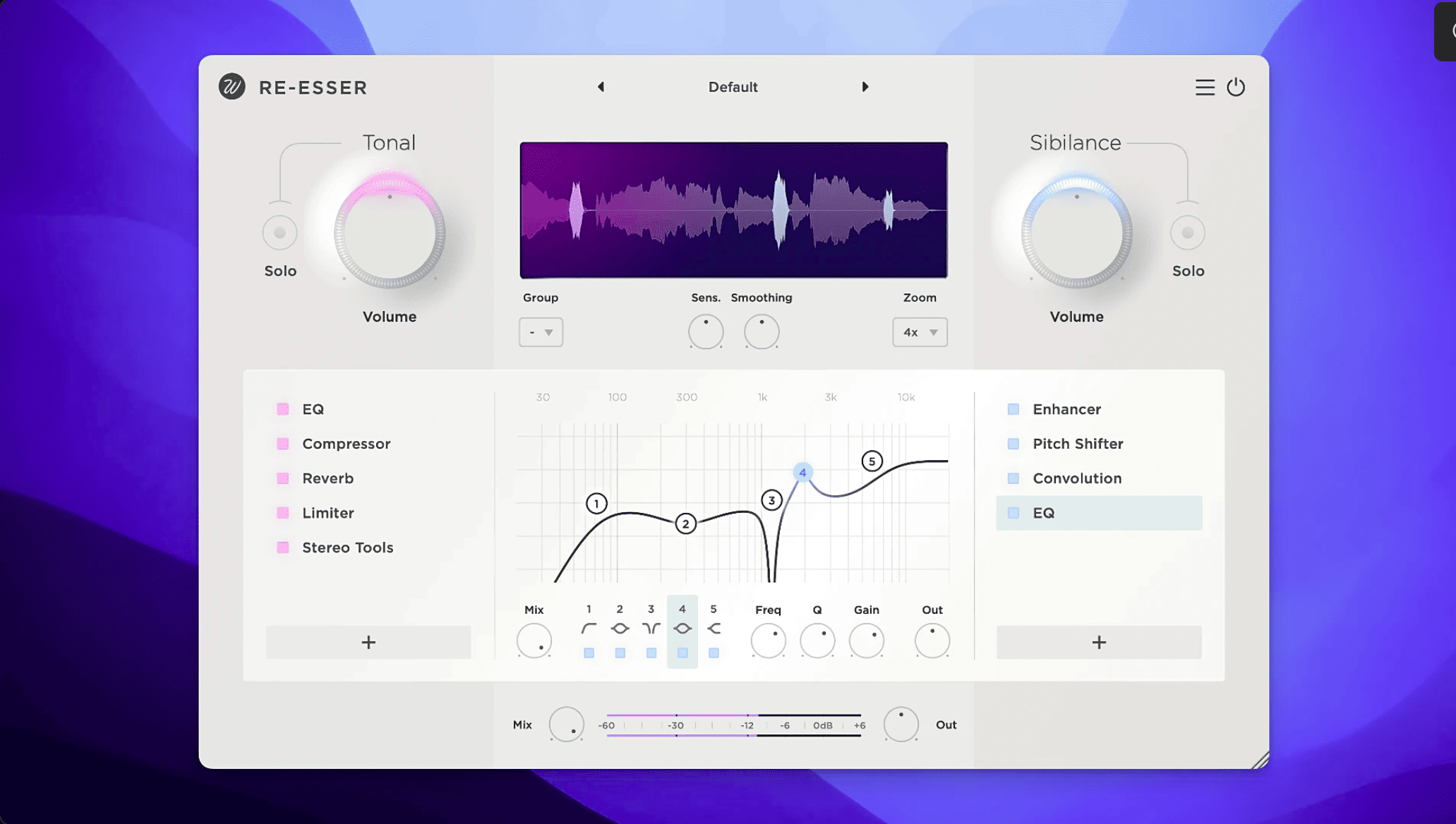Disable Tonal Reverb pink square

(283, 478)
